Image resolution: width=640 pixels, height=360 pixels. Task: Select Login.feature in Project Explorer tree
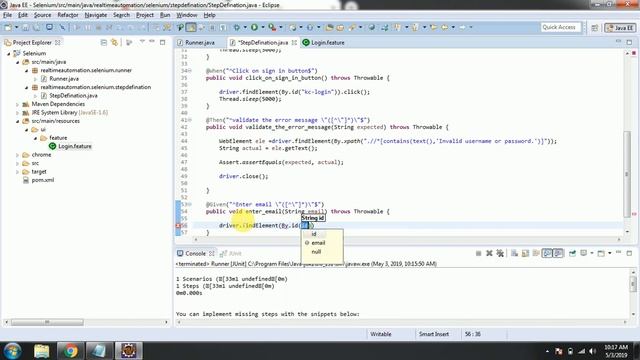pos(75,147)
